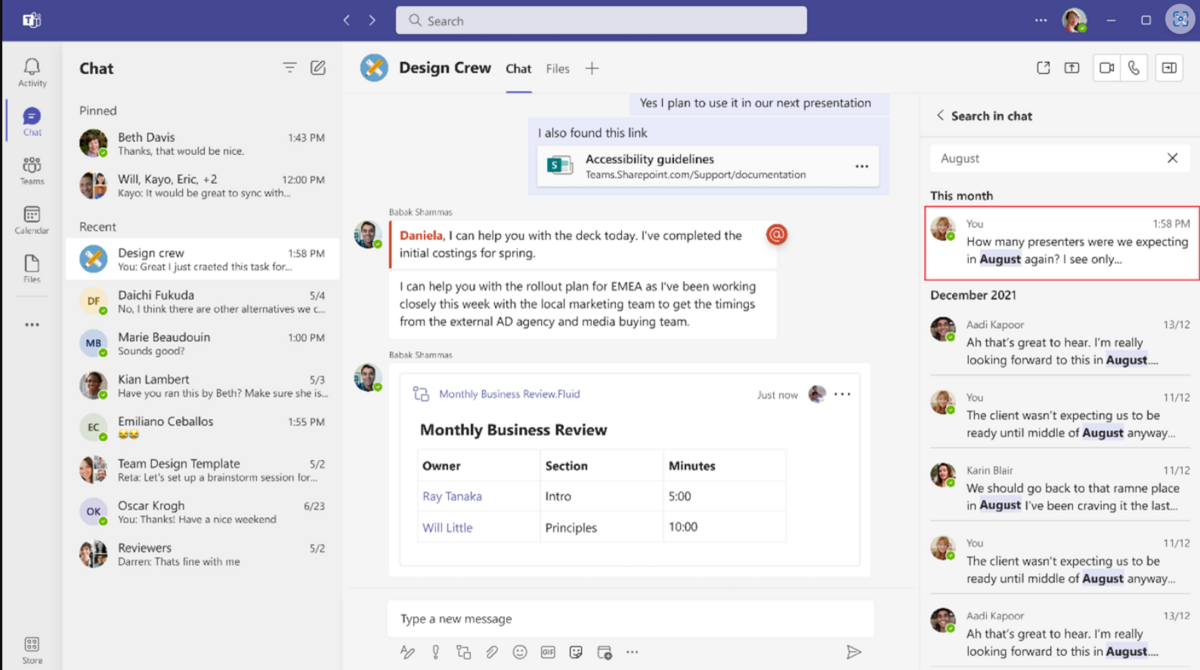Add a new tab with plus icon
This screenshot has width=1200, height=670.
coord(592,68)
